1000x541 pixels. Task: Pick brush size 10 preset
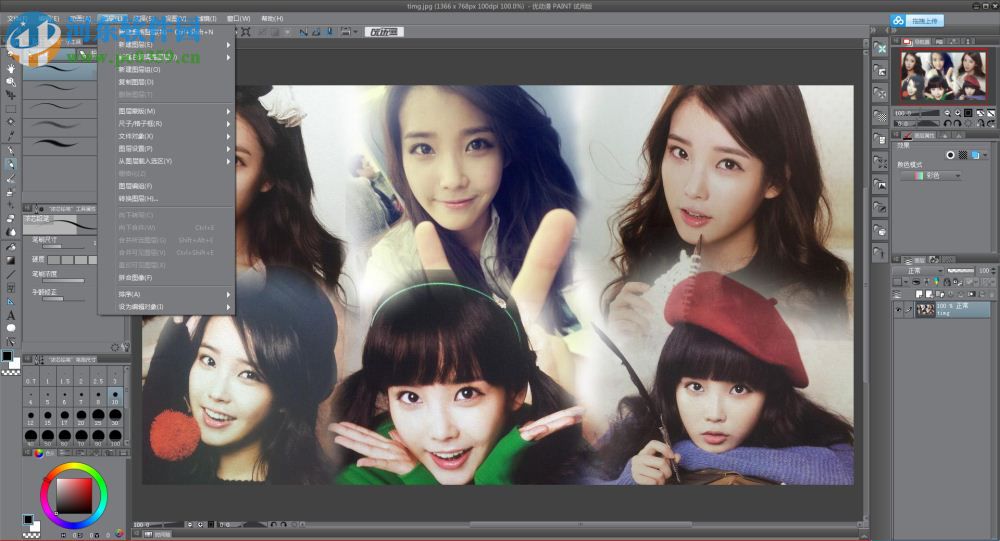click(115, 397)
